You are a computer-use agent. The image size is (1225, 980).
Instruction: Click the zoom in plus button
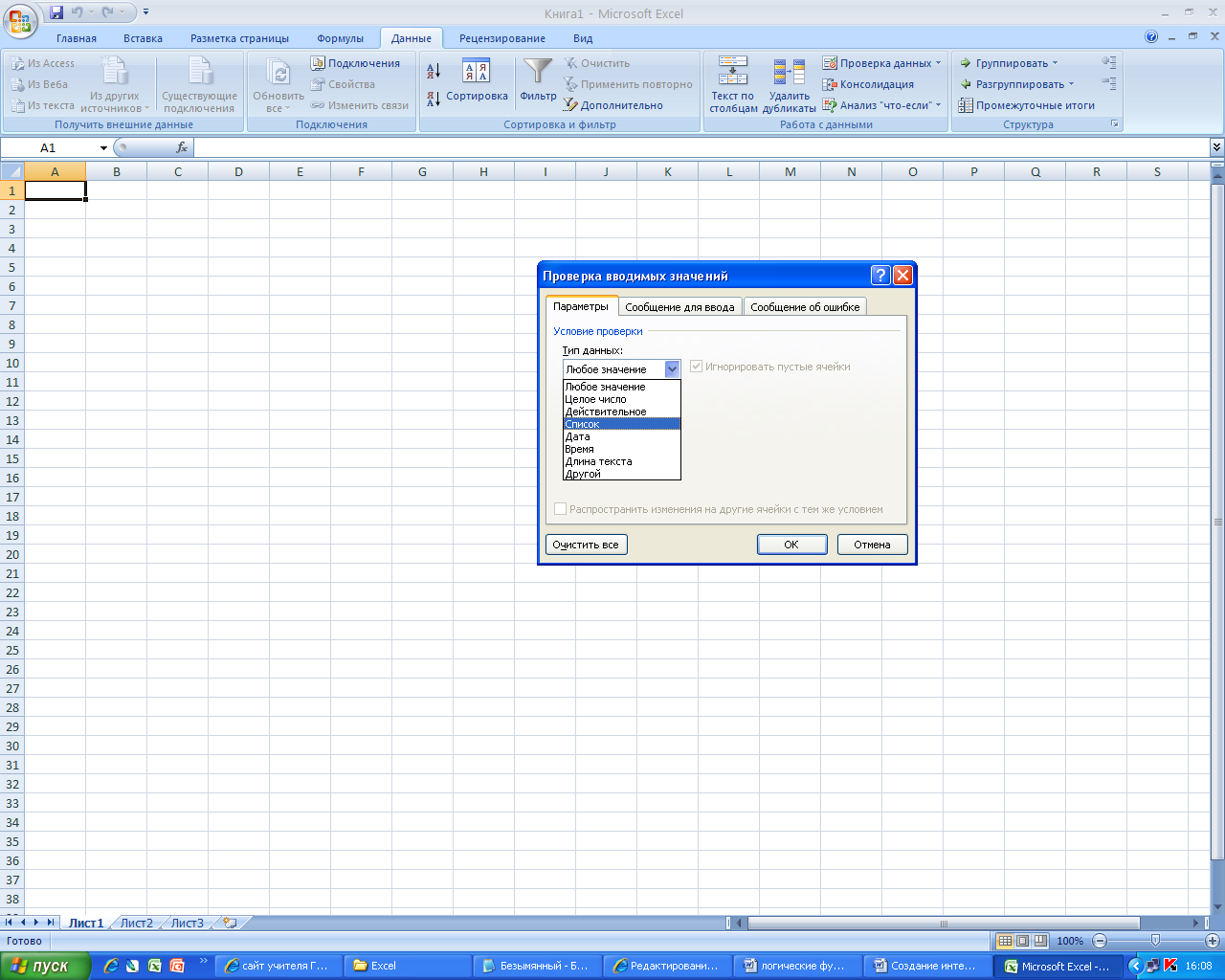tap(1213, 941)
